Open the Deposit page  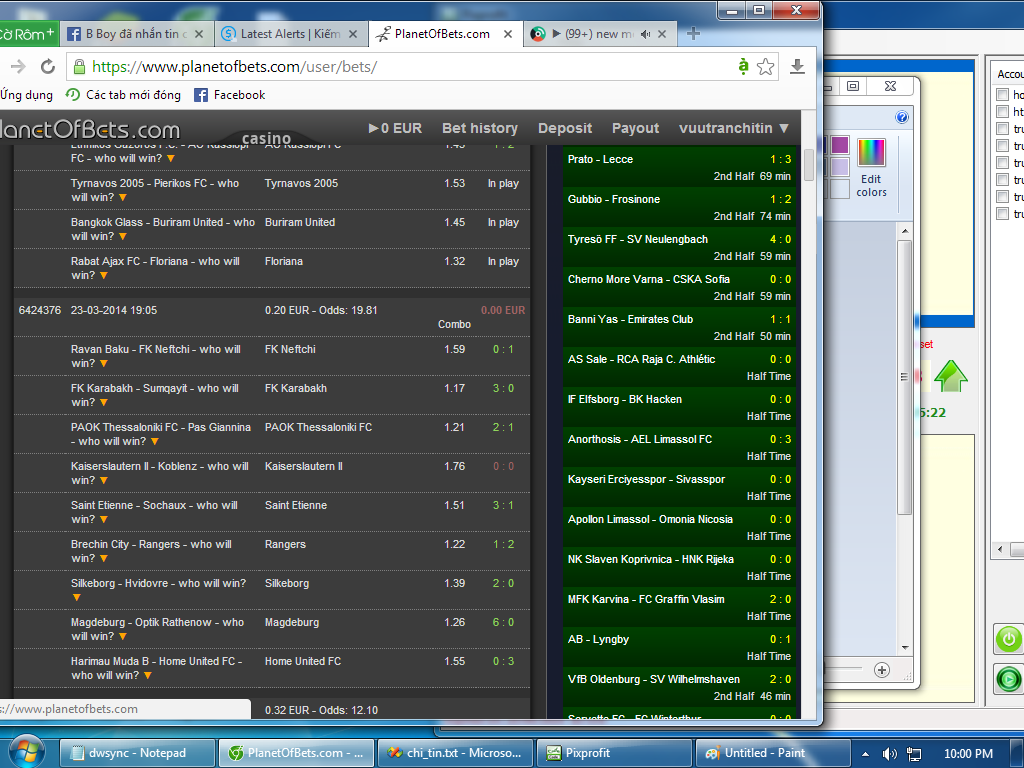565,128
